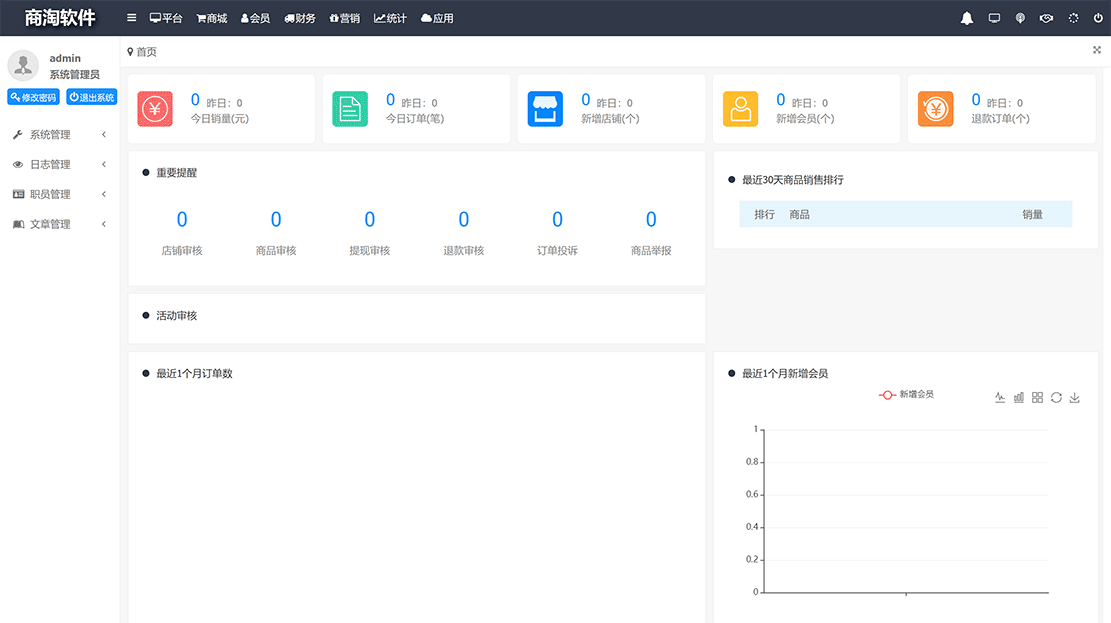This screenshot has width=1111, height=623.
Task: Click the 退出系统 button
Action: (x=91, y=97)
